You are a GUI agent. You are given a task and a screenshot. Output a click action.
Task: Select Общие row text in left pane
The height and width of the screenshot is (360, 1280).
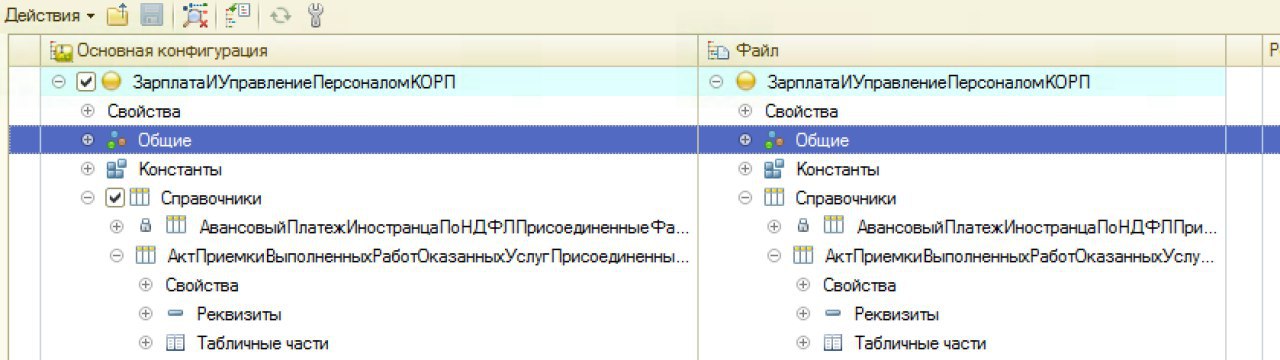point(164,140)
